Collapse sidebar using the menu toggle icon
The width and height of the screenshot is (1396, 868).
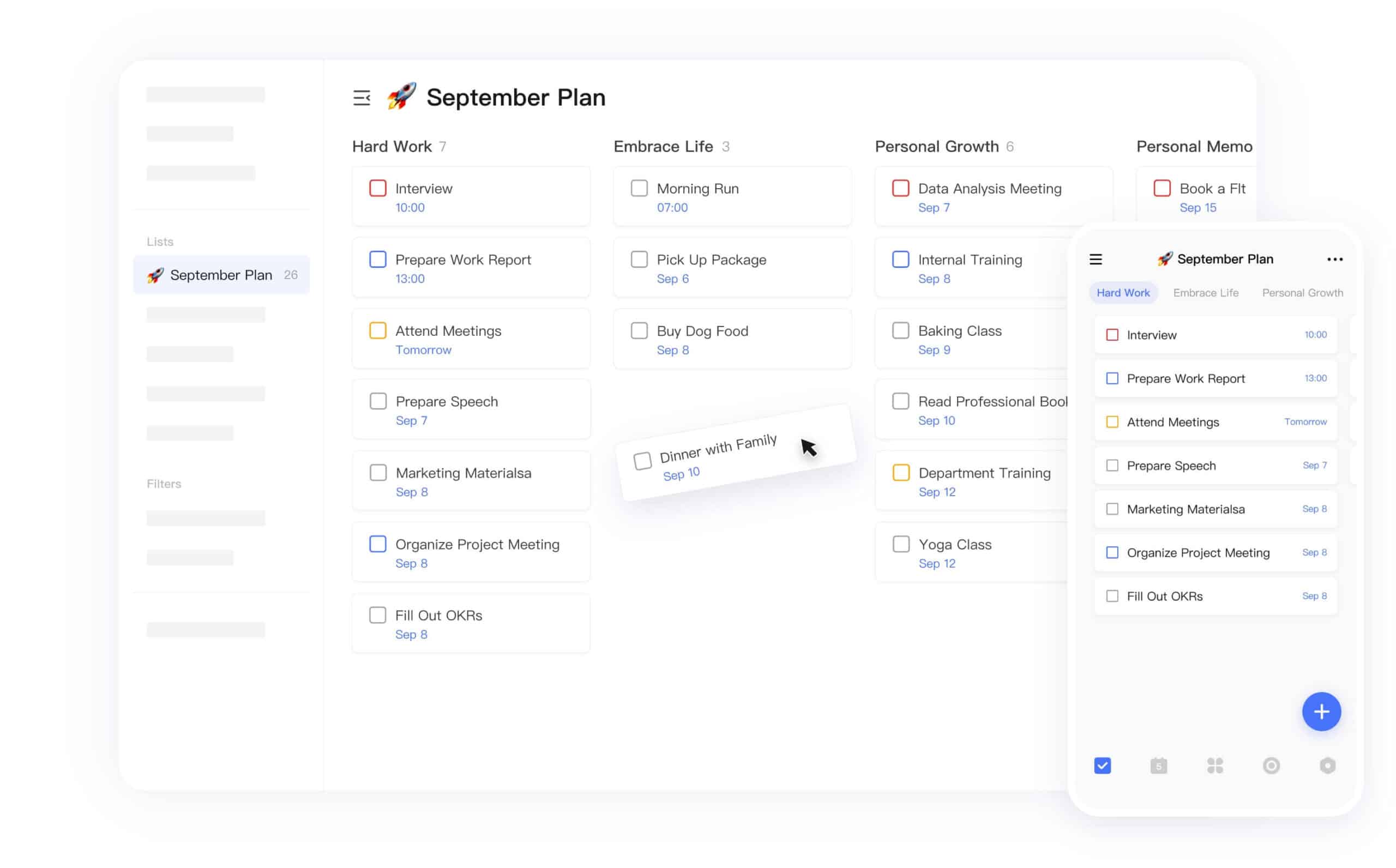(x=362, y=98)
